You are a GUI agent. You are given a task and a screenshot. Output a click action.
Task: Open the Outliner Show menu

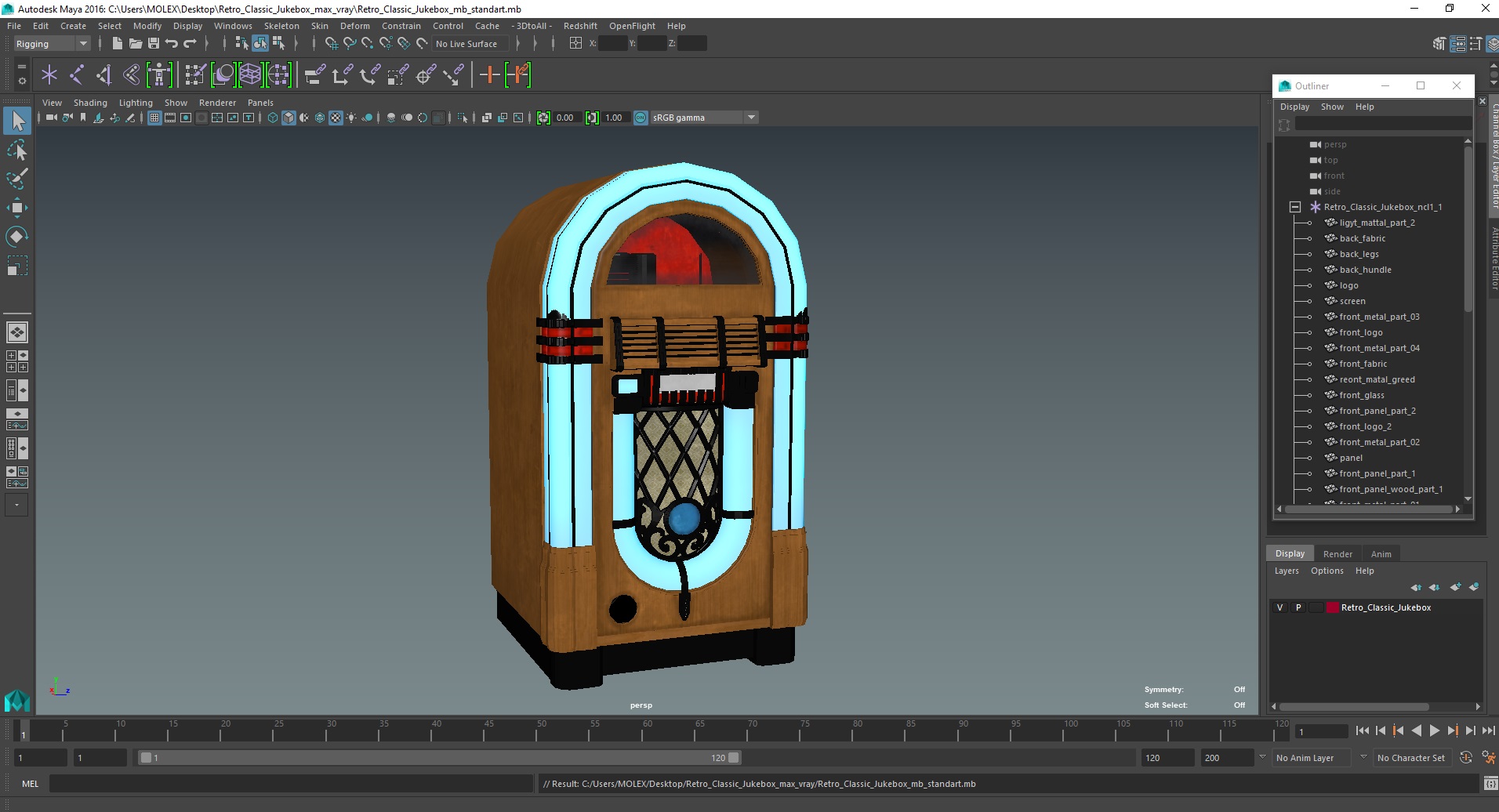[x=1332, y=107]
